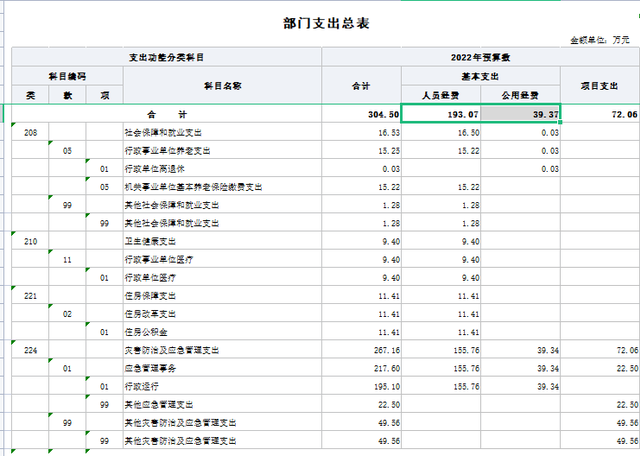This screenshot has height=456, width=640.
Task: Select the highlighted 39.37 cell
Action: tap(520, 115)
